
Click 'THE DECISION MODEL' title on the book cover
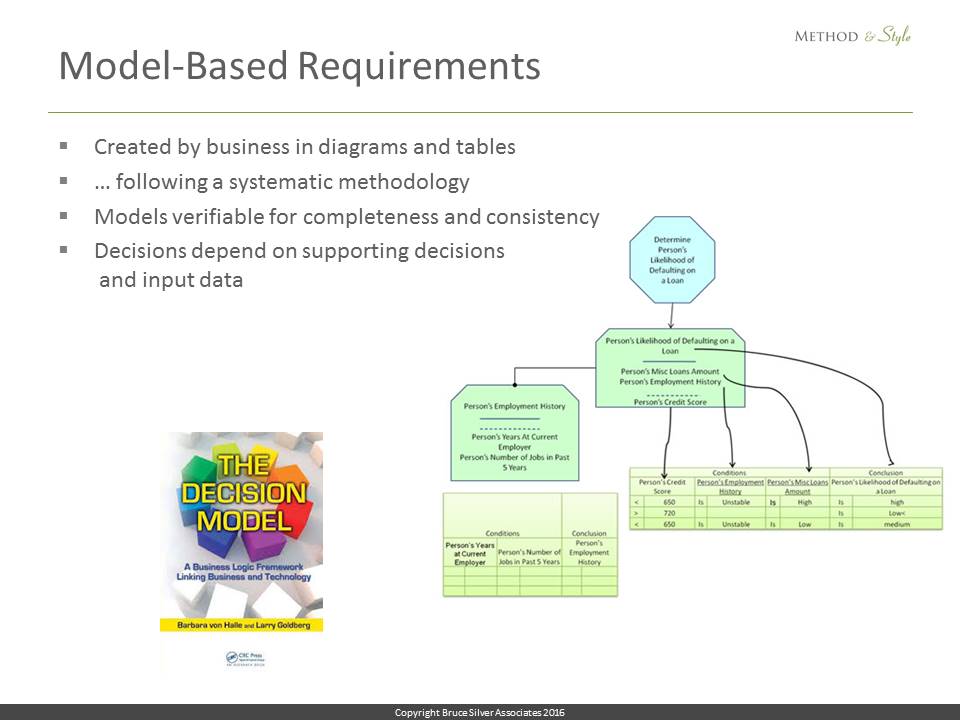[x=243, y=492]
